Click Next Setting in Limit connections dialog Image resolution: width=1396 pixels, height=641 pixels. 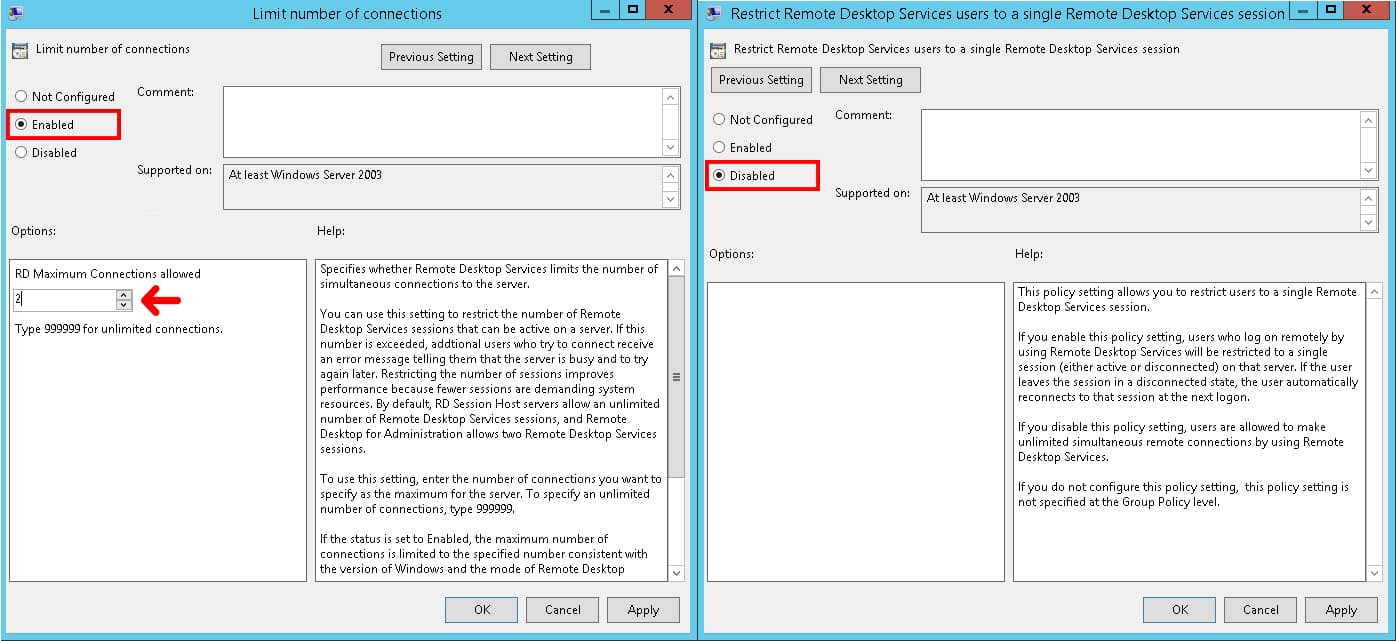(x=540, y=57)
